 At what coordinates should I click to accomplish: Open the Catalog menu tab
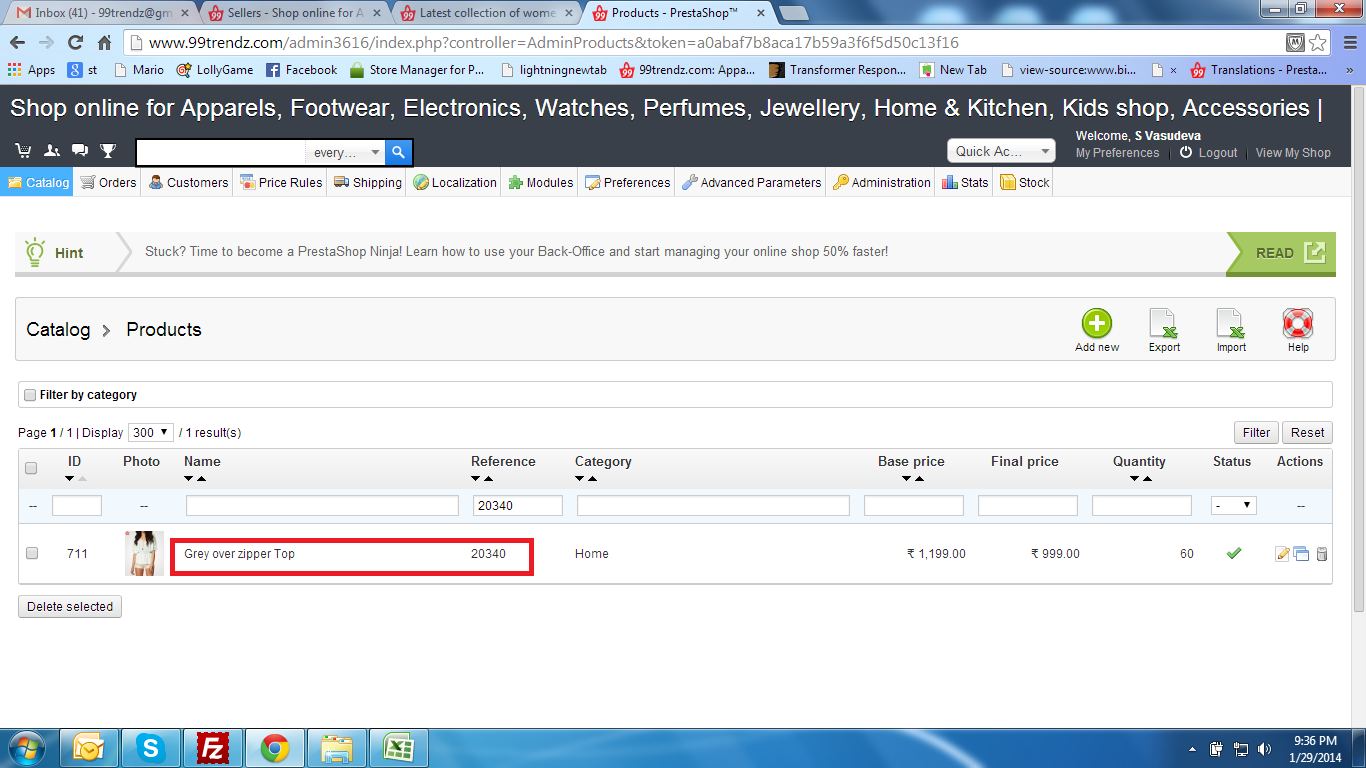[x=38, y=182]
